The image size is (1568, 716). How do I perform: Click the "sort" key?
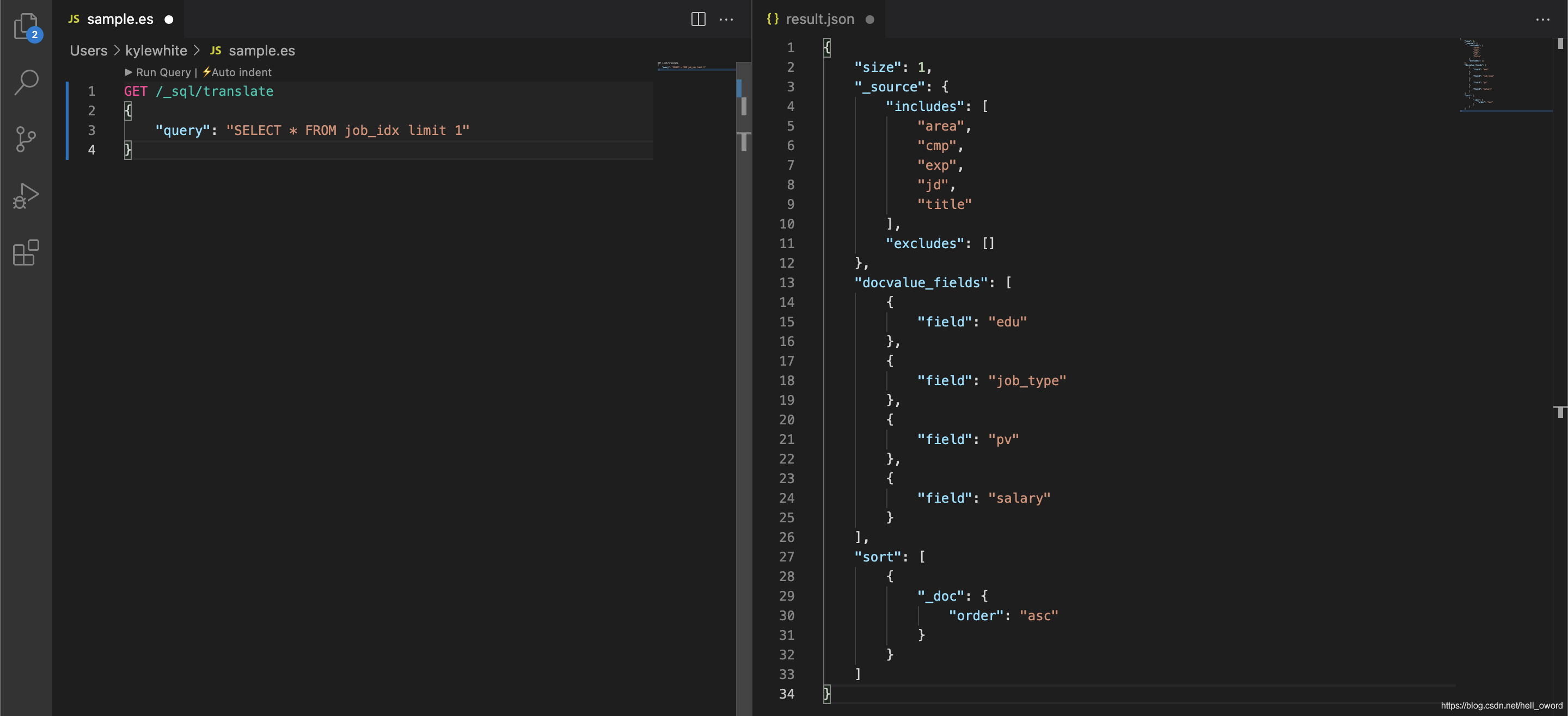click(877, 557)
